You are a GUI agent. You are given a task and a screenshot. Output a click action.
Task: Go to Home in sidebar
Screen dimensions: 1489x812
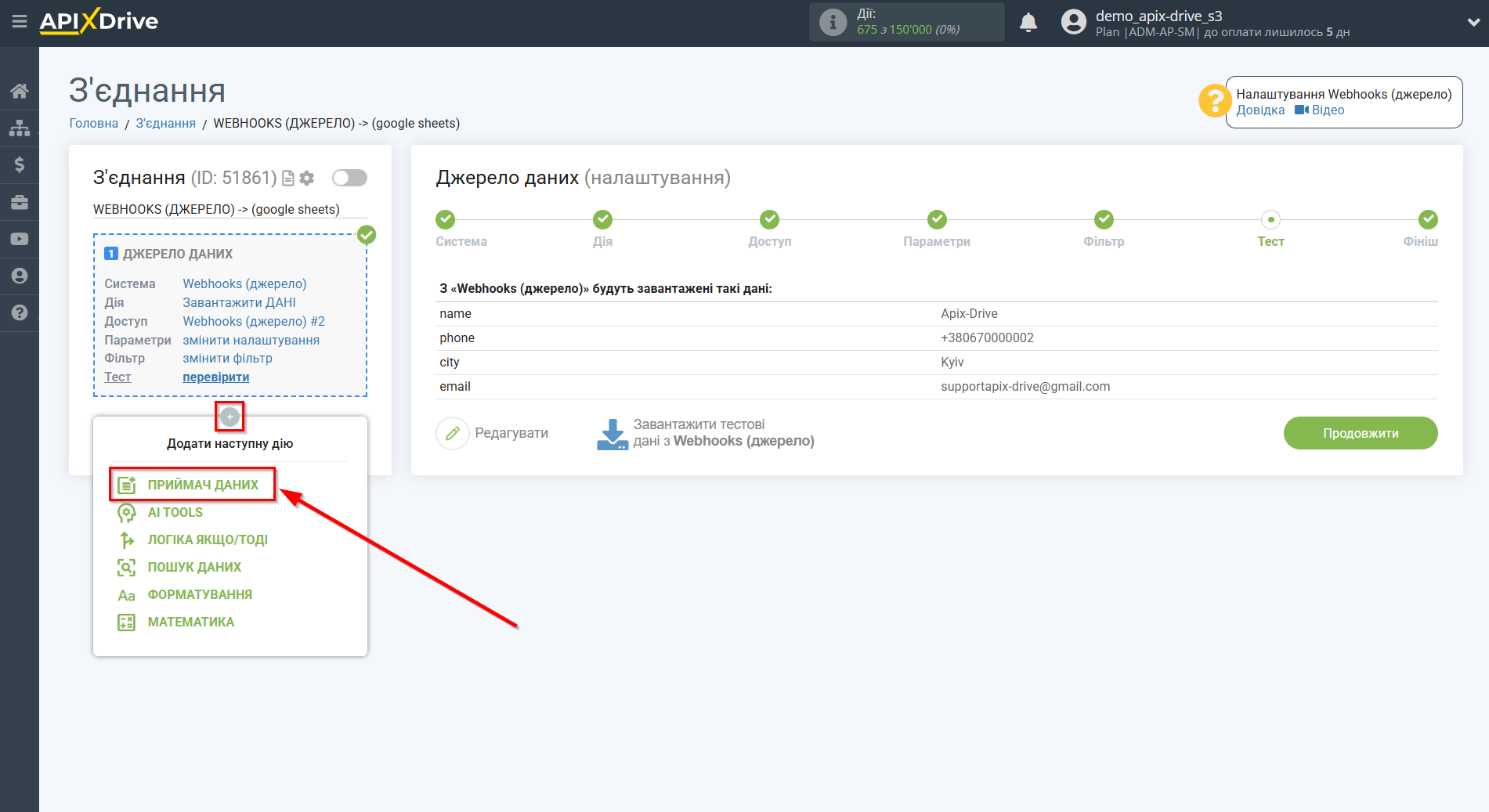click(x=20, y=91)
